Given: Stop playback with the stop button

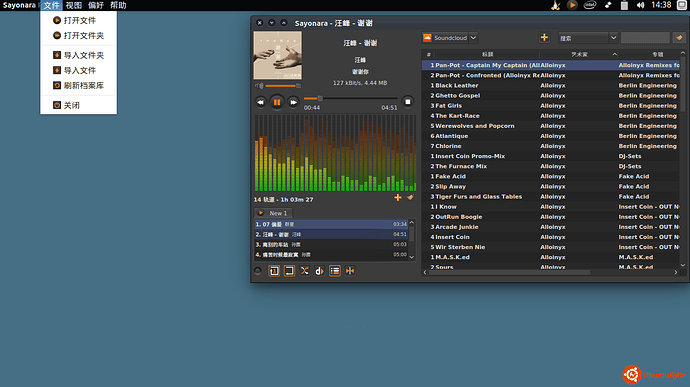Looking at the screenshot, I should pos(407,102).
